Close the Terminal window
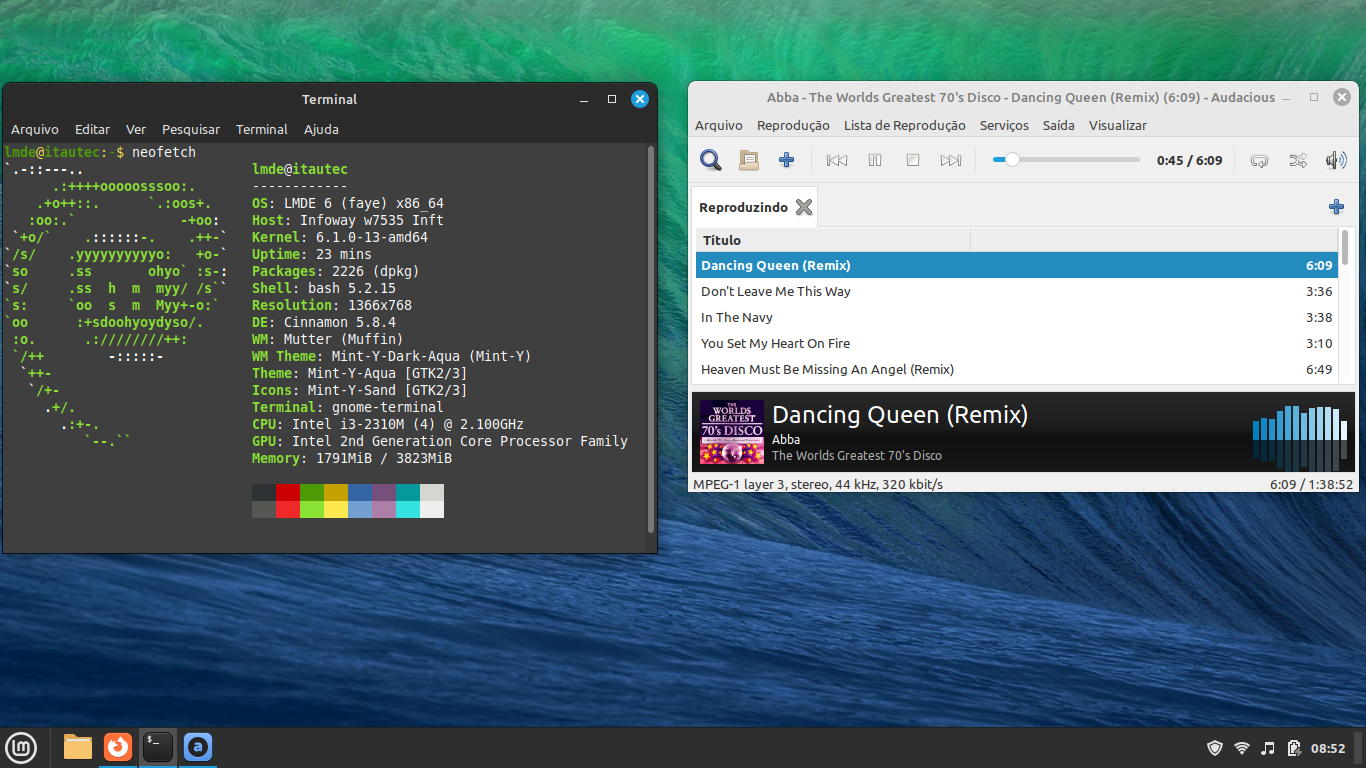This screenshot has height=768, width=1366. [640, 99]
